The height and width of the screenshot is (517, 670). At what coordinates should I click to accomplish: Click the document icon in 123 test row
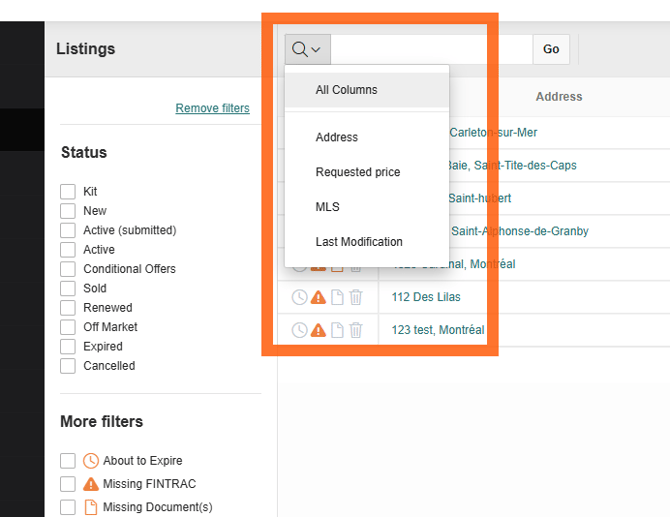tap(338, 330)
